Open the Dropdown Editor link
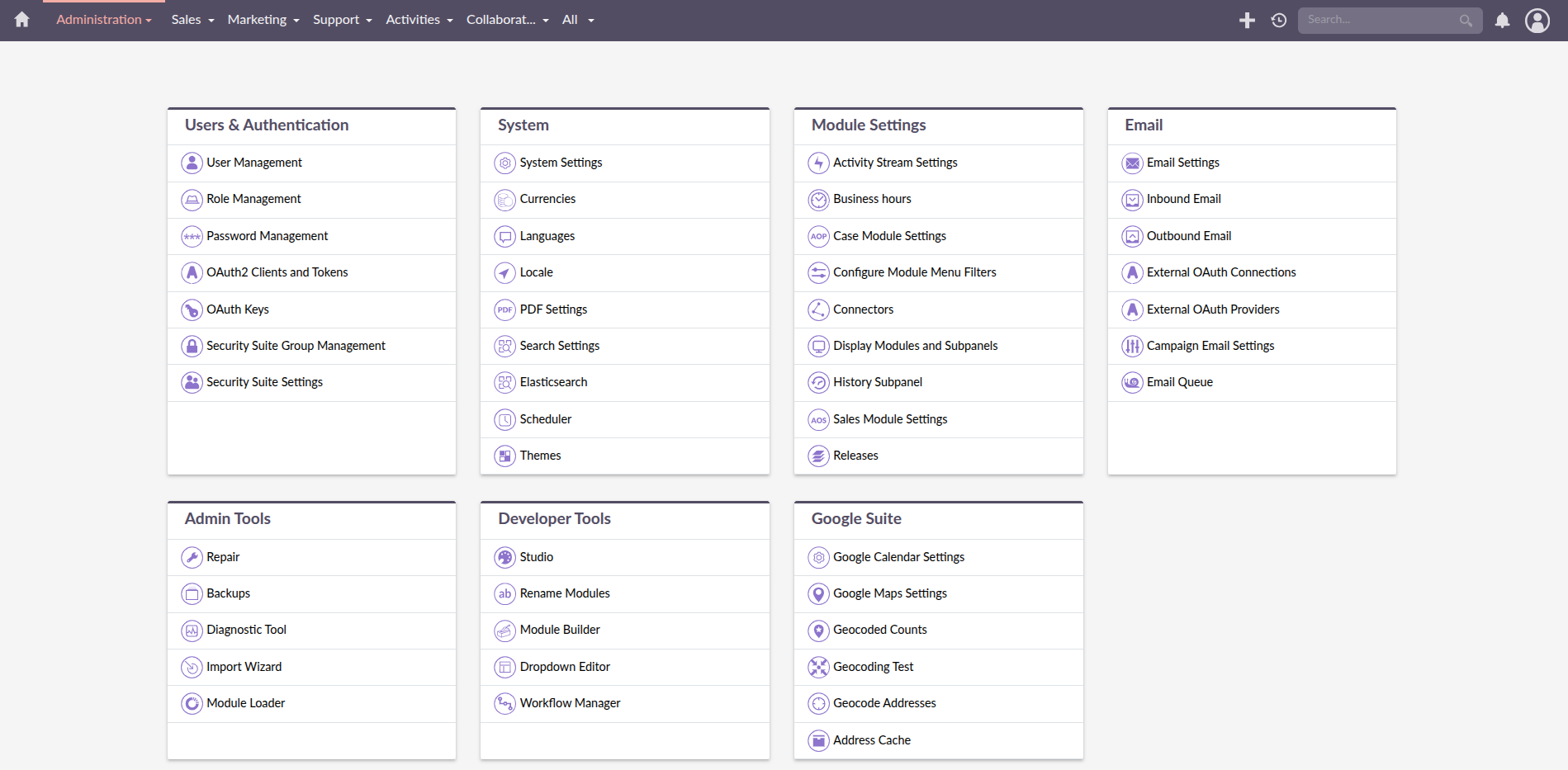The image size is (1568, 770). [x=565, y=667]
